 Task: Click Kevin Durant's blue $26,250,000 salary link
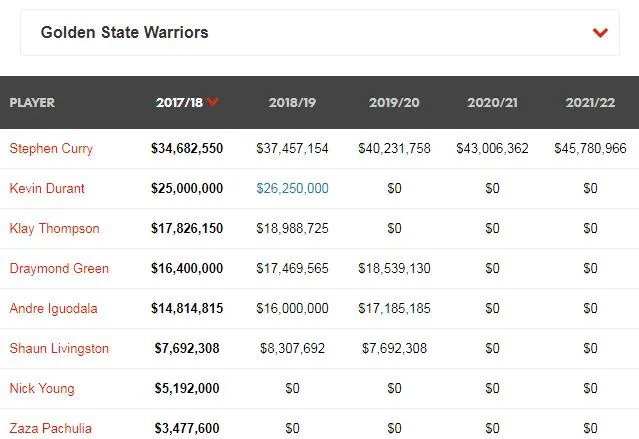(x=292, y=188)
